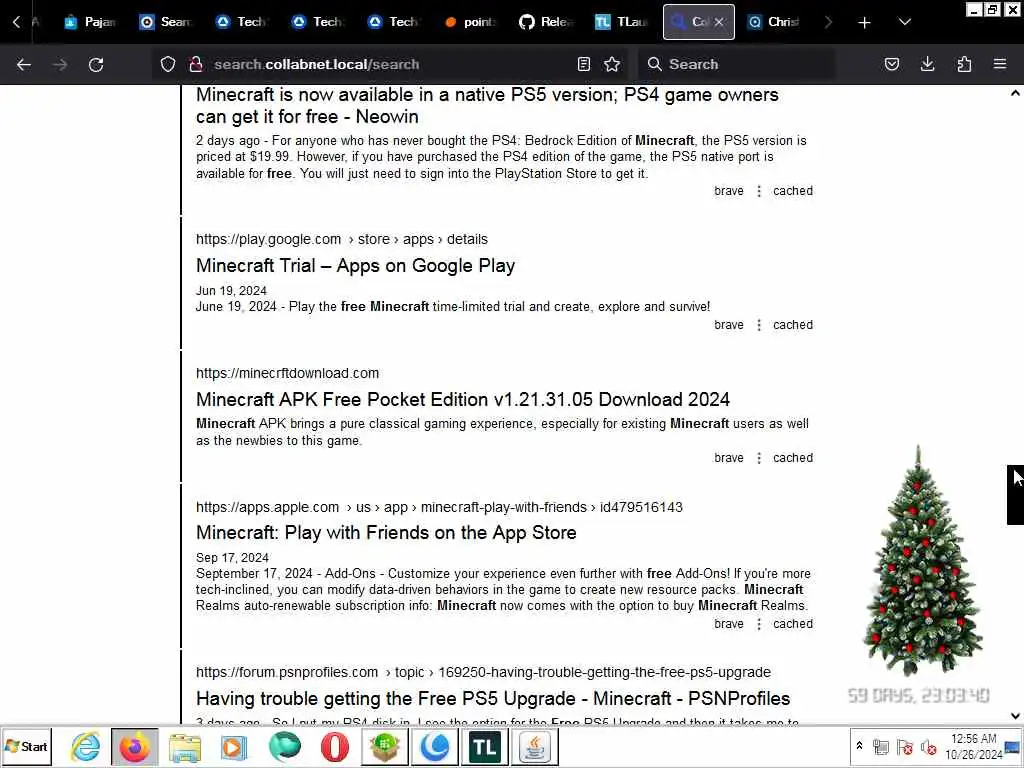Click brave engine label under App Store result
Image resolution: width=1024 pixels, height=768 pixels.
tap(729, 624)
